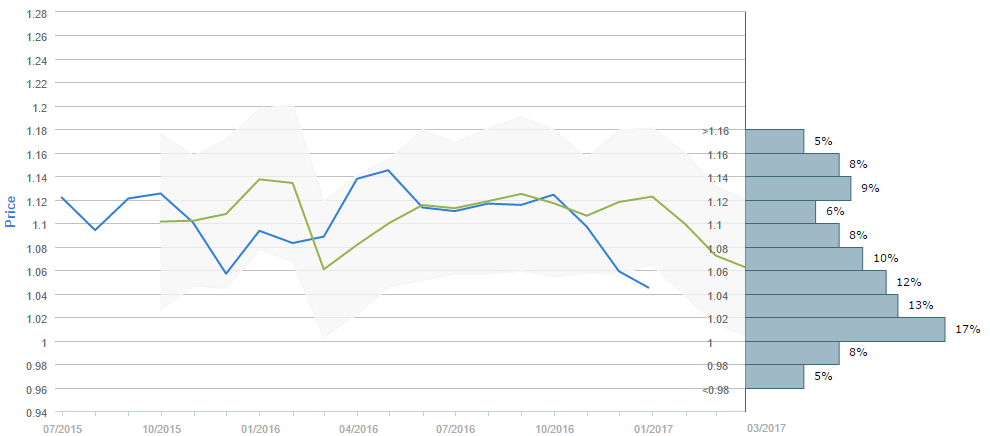Click the 04/2016 x-axis label

coord(357,428)
